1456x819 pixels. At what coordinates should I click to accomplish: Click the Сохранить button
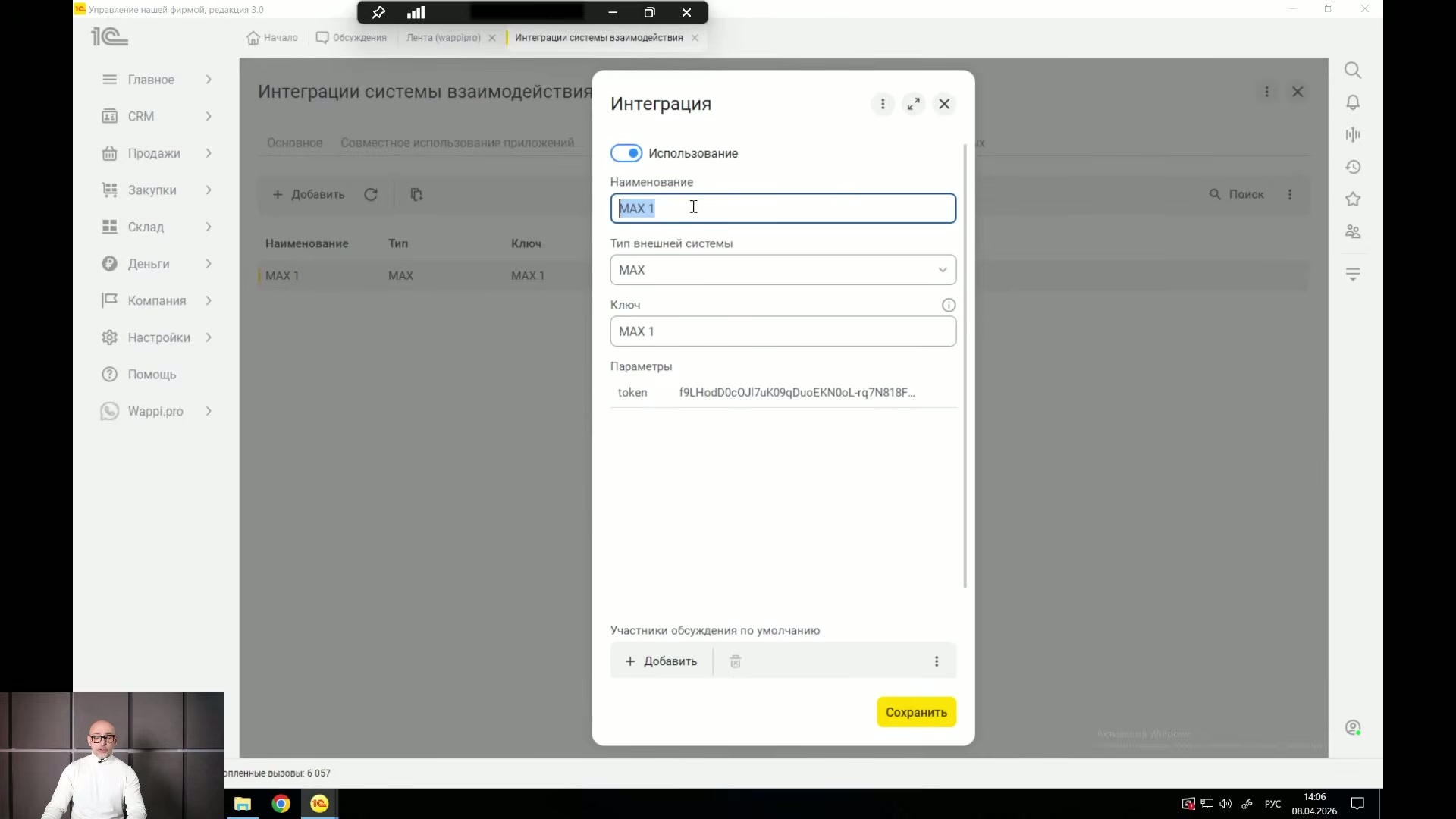pyautogui.click(x=916, y=712)
